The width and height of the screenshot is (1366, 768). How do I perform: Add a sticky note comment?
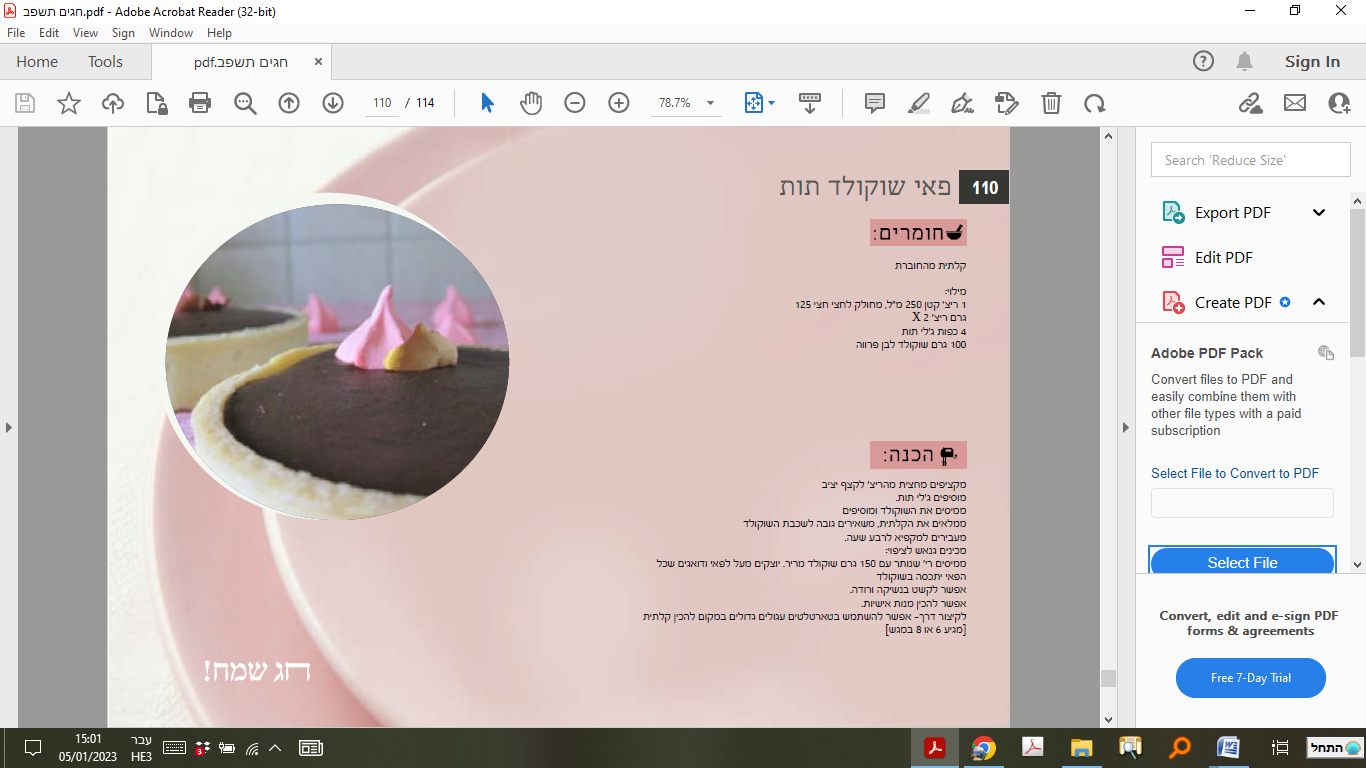874,103
